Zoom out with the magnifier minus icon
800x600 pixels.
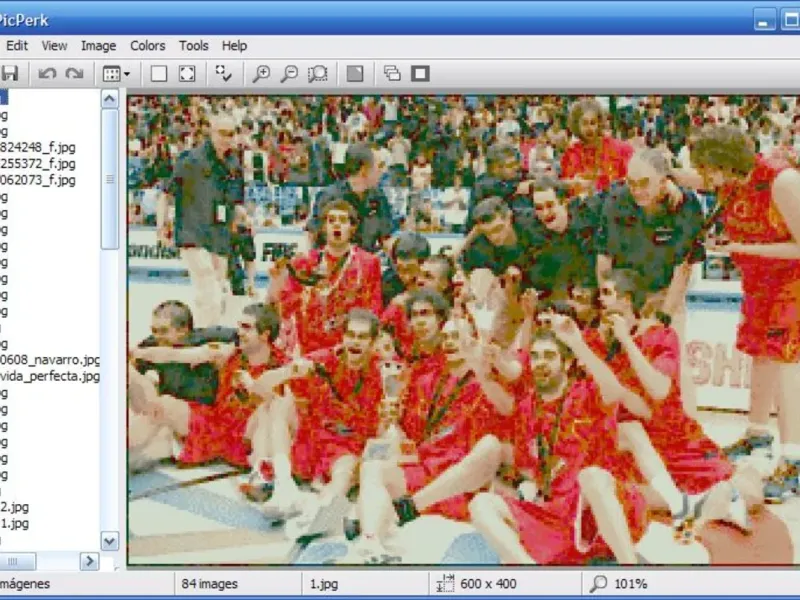click(289, 73)
